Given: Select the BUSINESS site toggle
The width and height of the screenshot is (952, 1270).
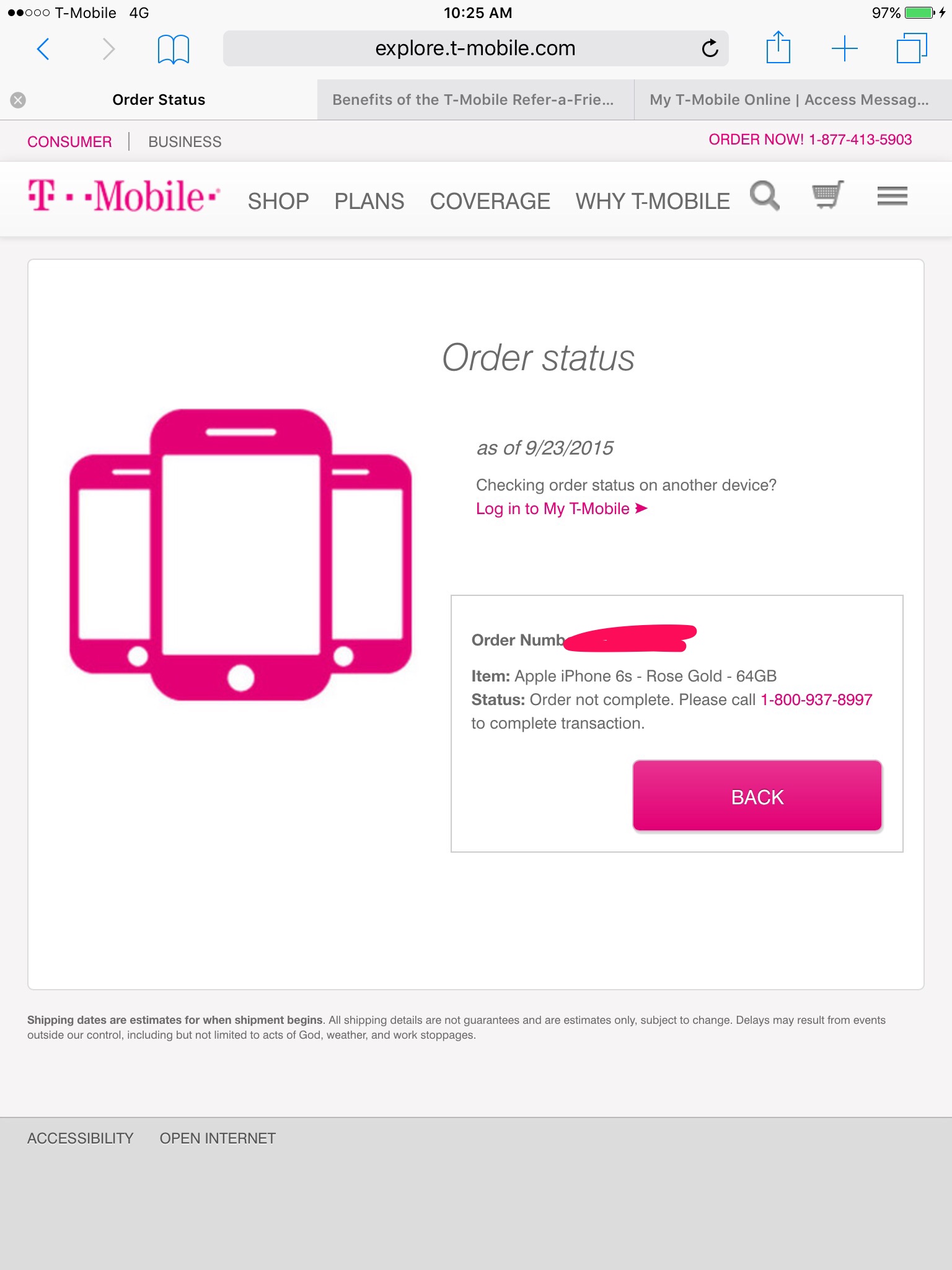Looking at the screenshot, I should point(185,142).
